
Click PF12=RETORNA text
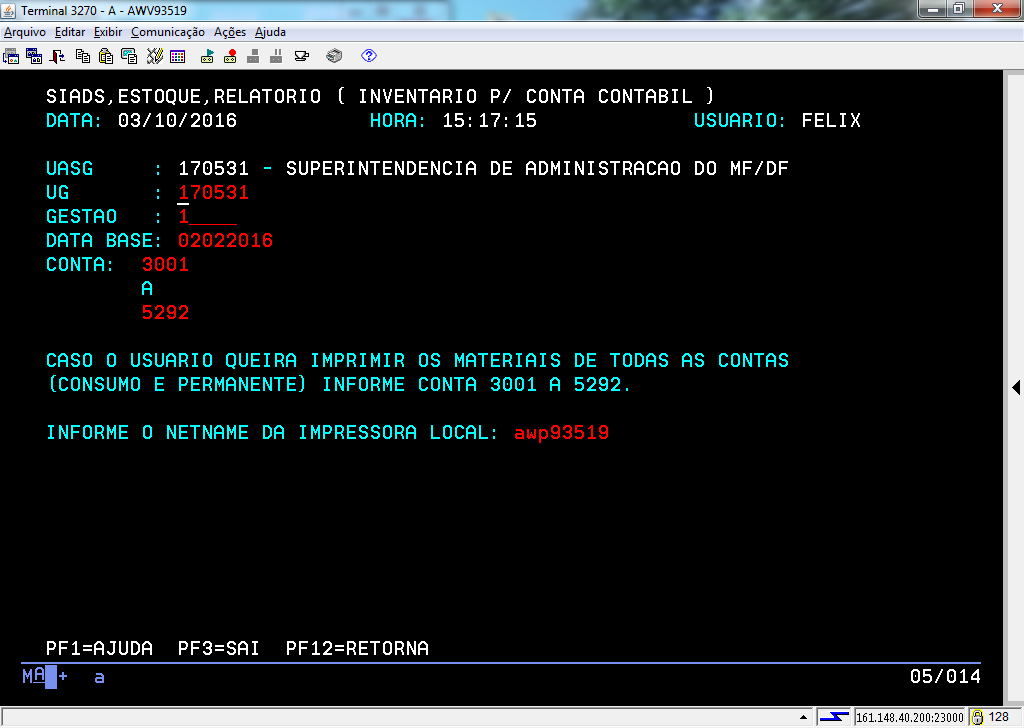click(357, 648)
